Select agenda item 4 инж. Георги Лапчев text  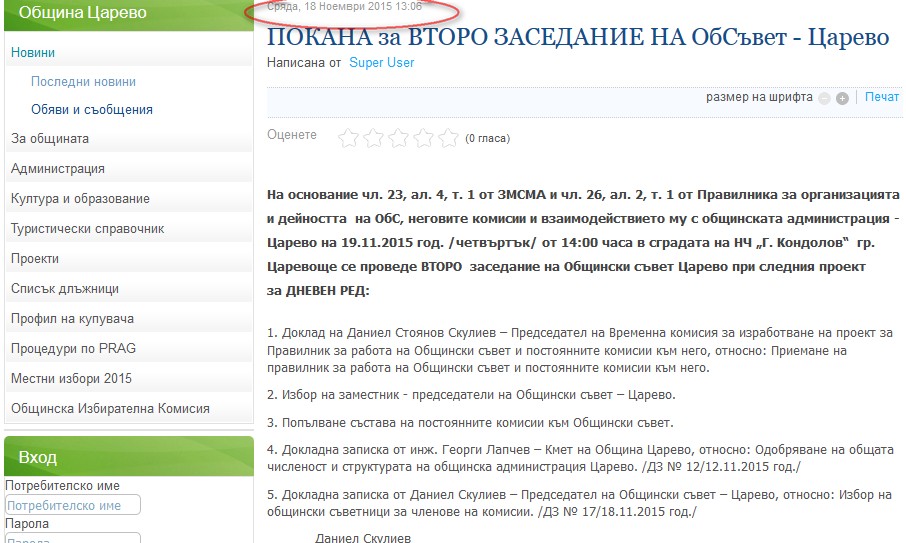point(580,458)
